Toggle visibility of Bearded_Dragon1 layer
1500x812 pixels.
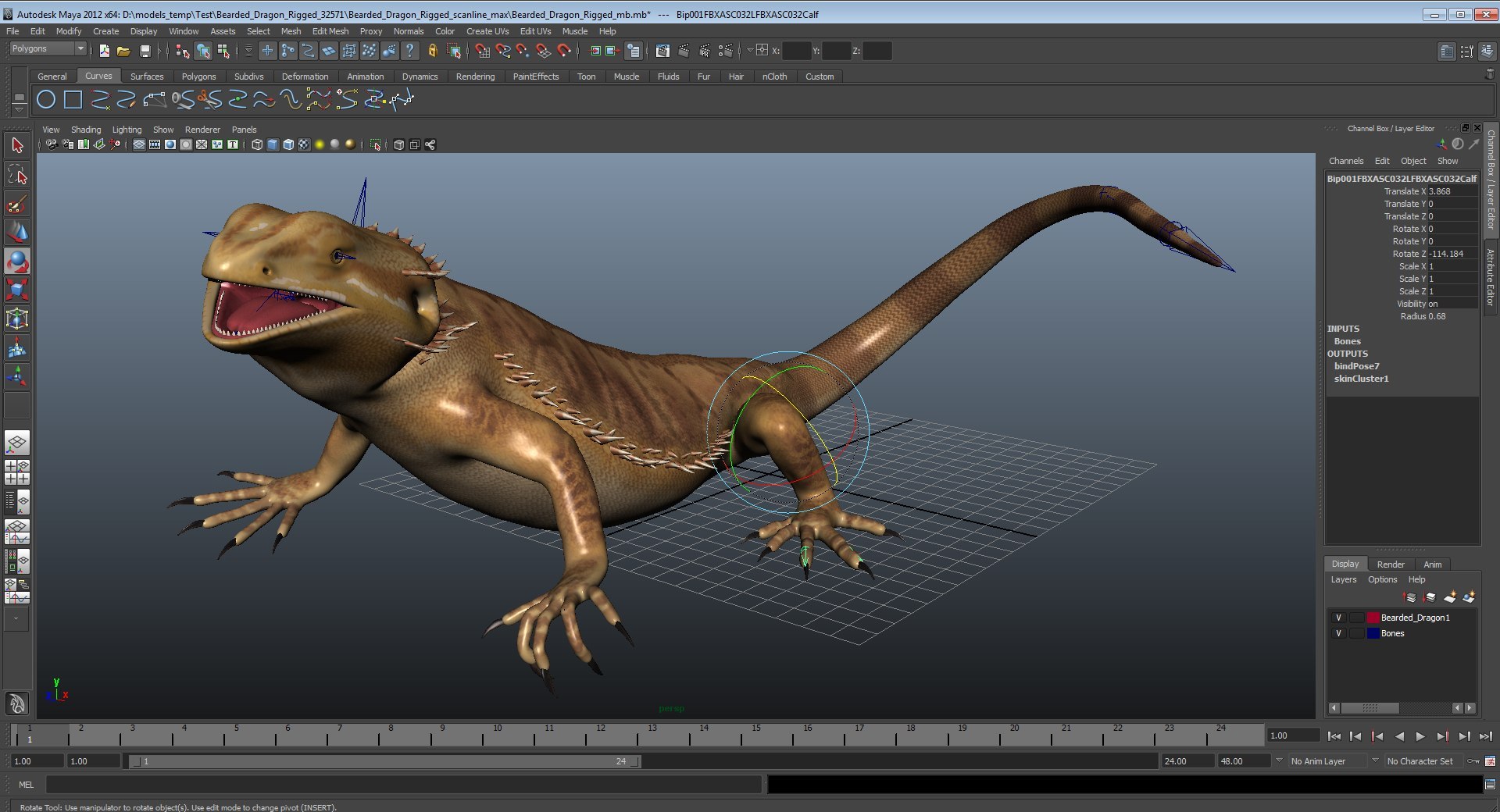1338,618
